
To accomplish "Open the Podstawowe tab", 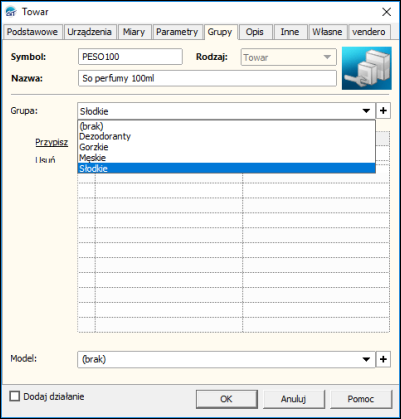I will click(x=33, y=32).
